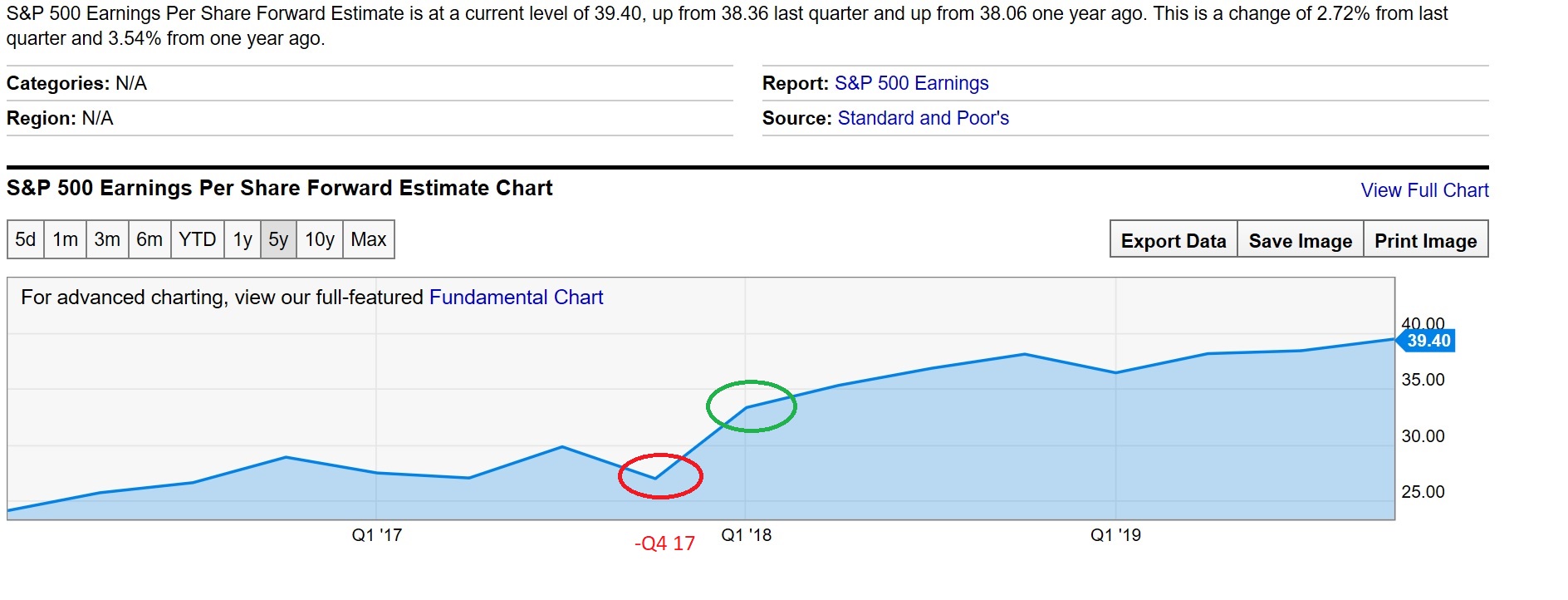Click the Q1 '19 axis label
The height and width of the screenshot is (600, 1568).
coord(1115,535)
